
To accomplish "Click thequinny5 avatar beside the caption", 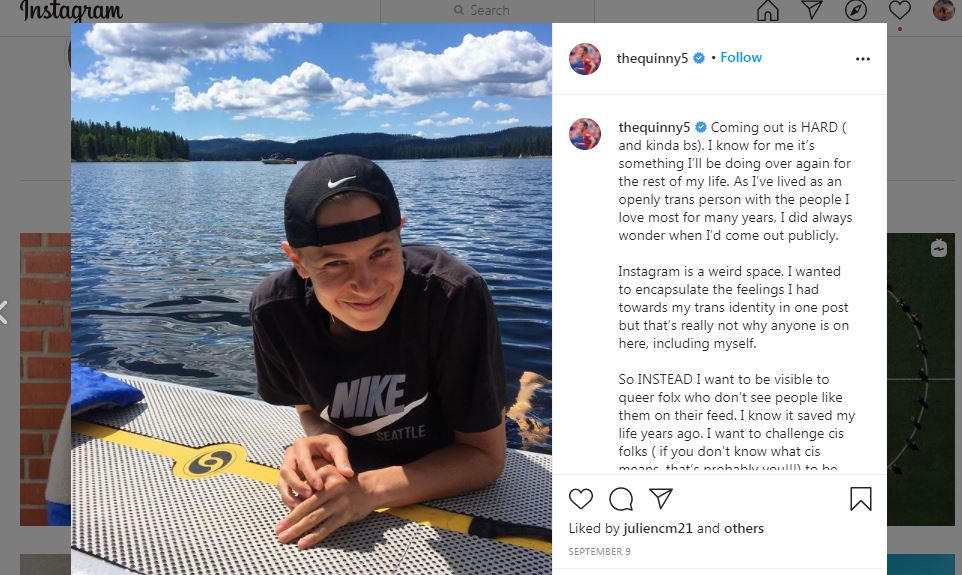I will point(585,134).
